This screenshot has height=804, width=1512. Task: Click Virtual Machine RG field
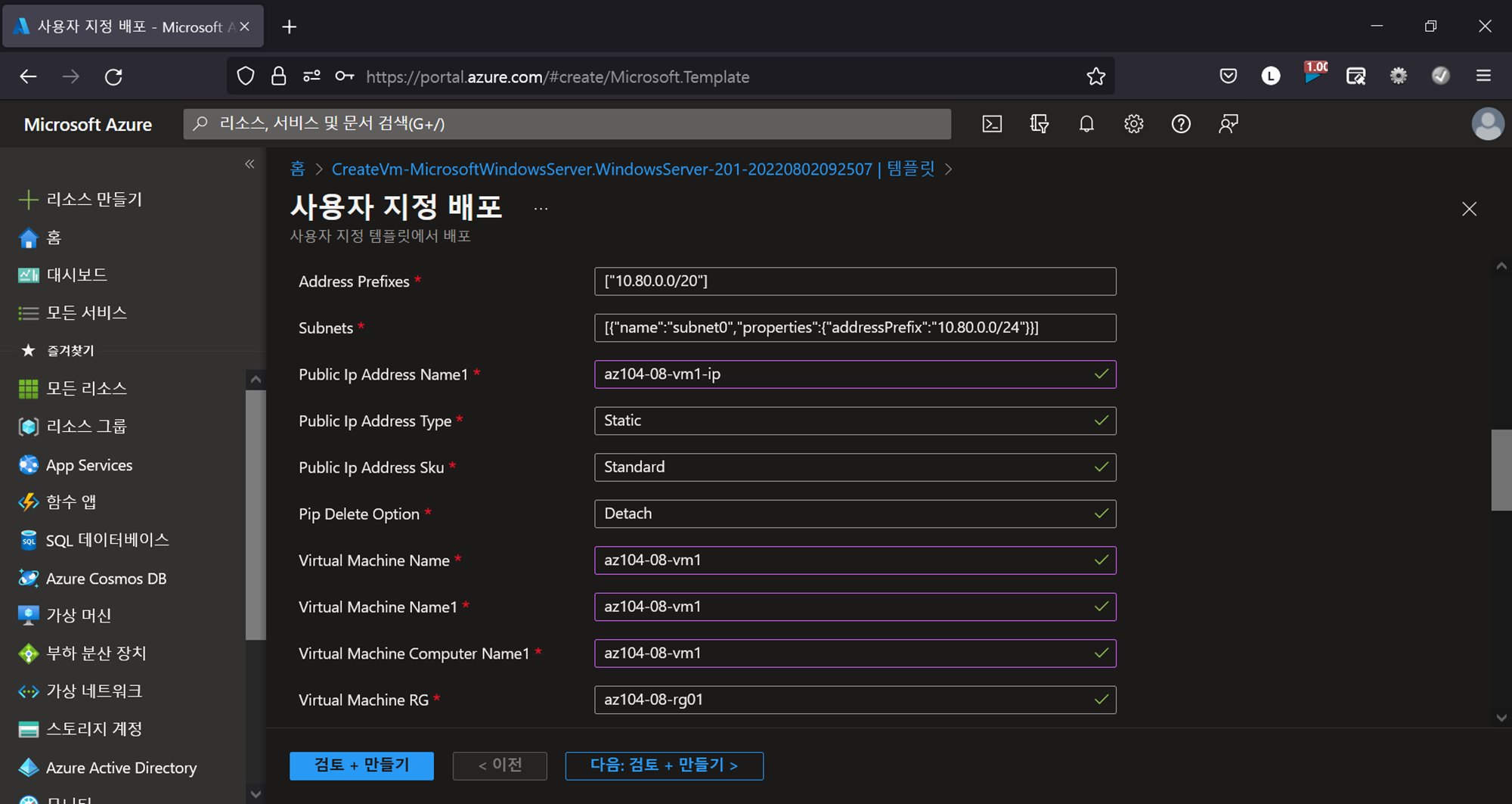(x=855, y=700)
